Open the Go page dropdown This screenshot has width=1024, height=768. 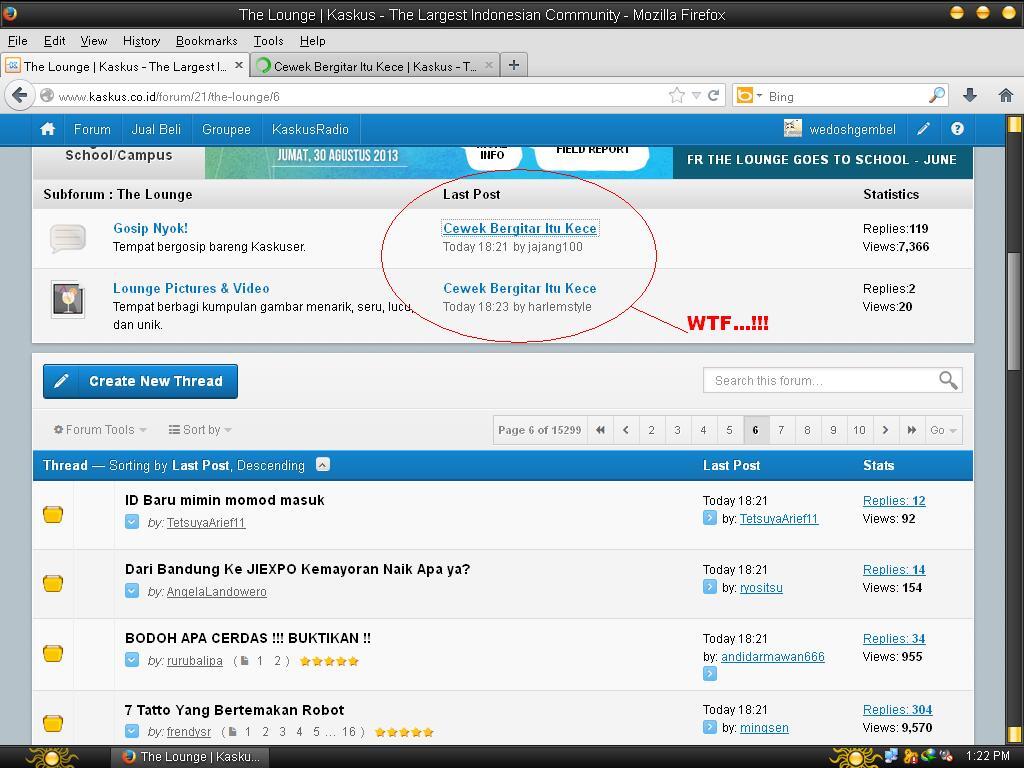pos(943,430)
